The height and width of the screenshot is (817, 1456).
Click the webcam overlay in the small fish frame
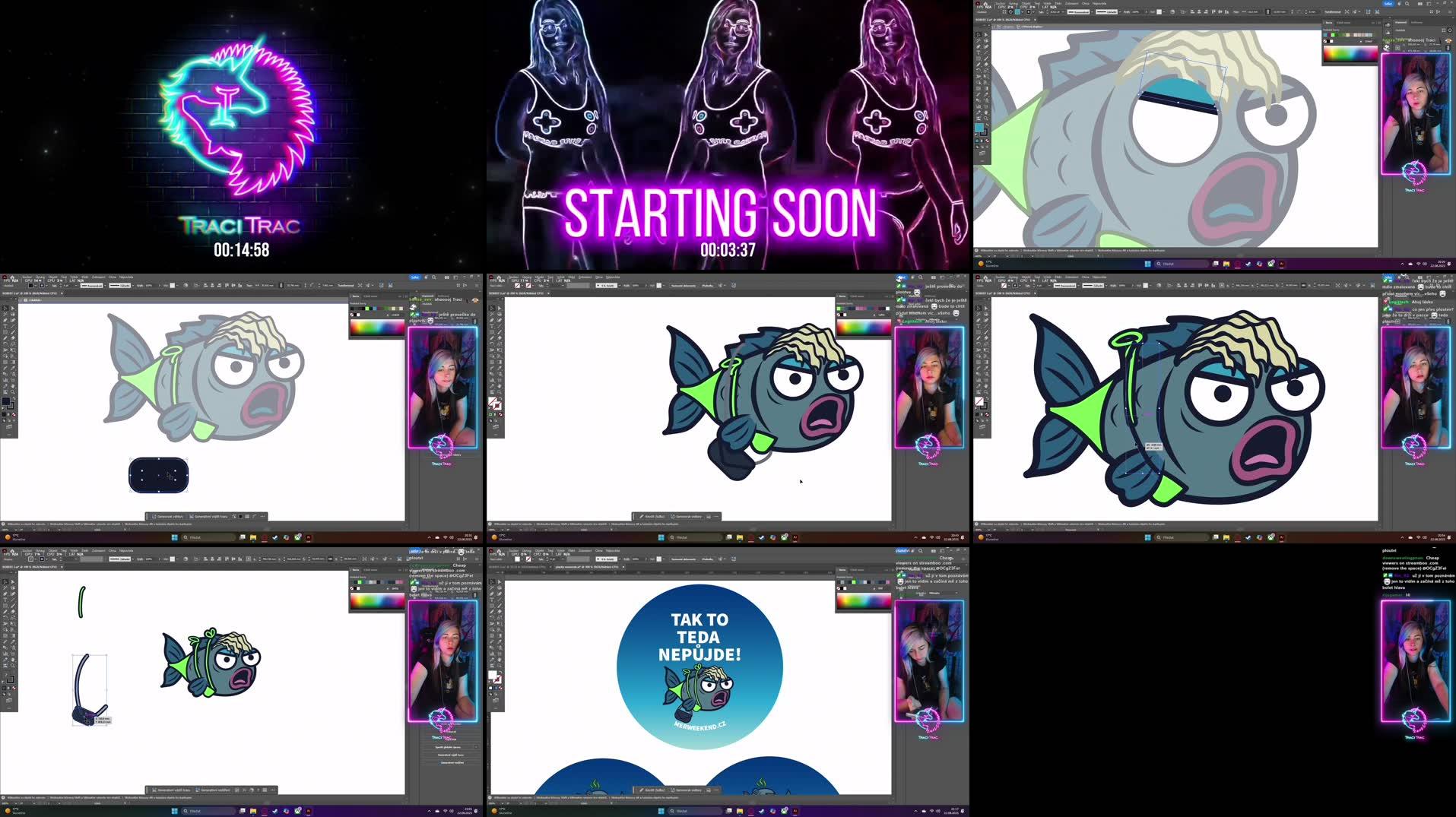click(x=443, y=660)
